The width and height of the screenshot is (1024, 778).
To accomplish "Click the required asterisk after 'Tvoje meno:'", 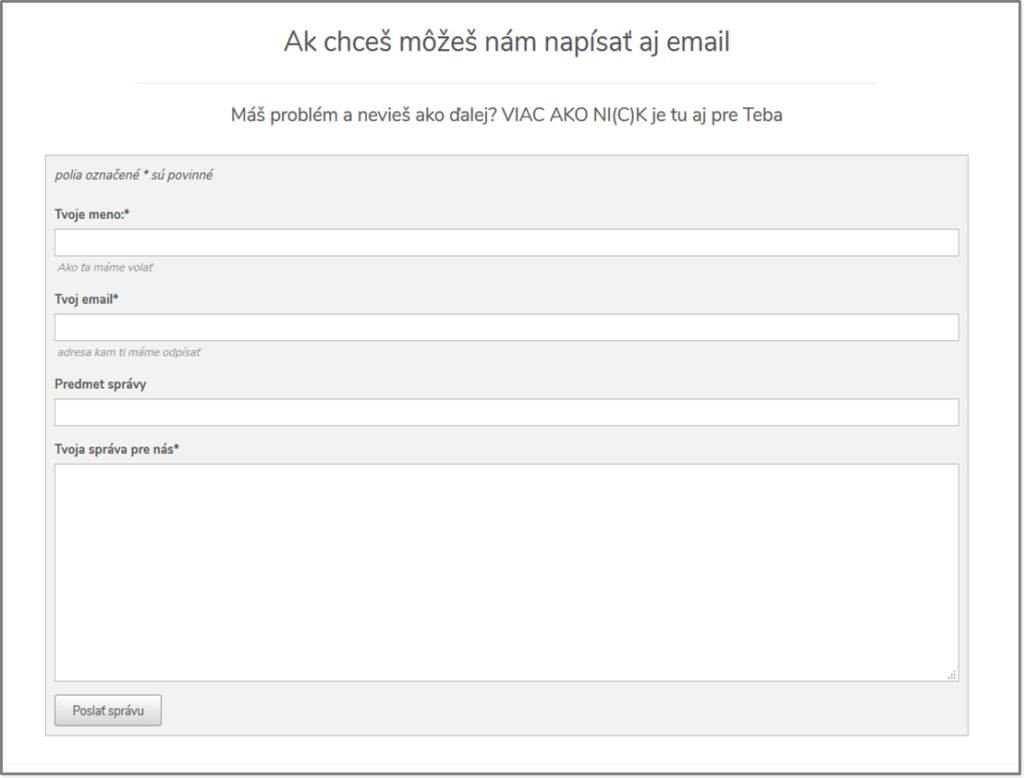I will click(x=127, y=212).
